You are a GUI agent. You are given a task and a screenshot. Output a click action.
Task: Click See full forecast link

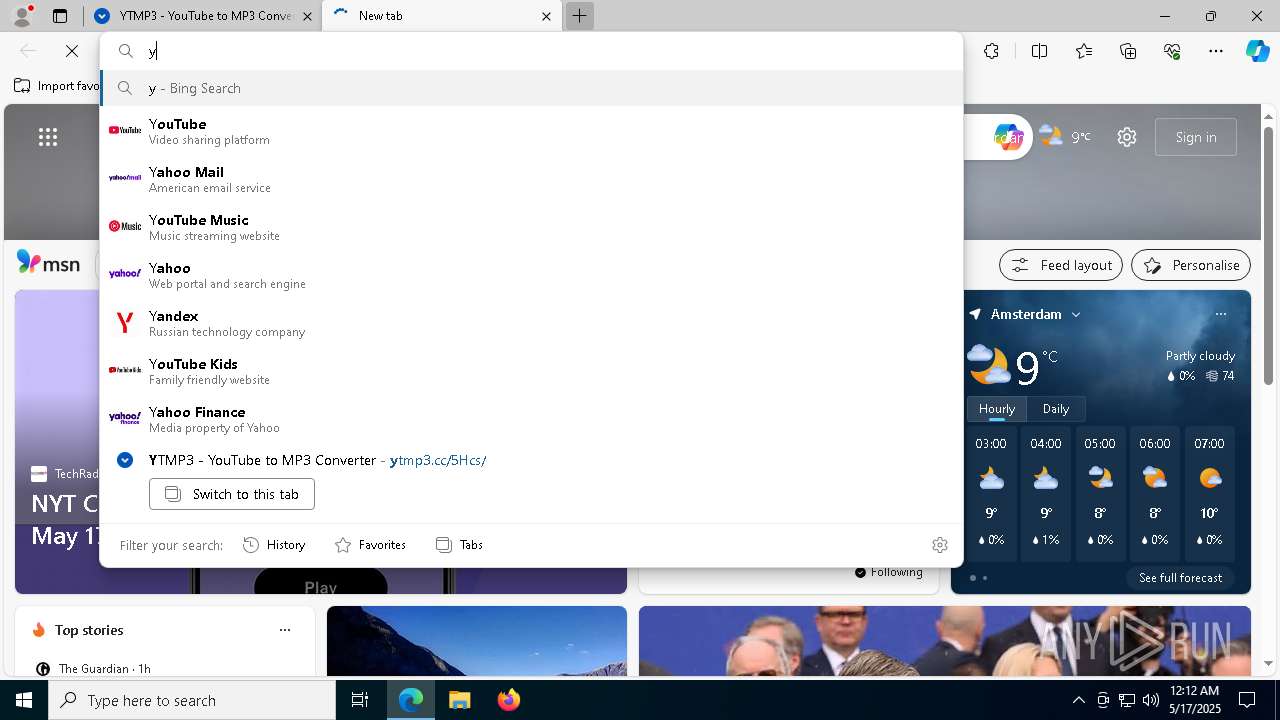coord(1180,577)
